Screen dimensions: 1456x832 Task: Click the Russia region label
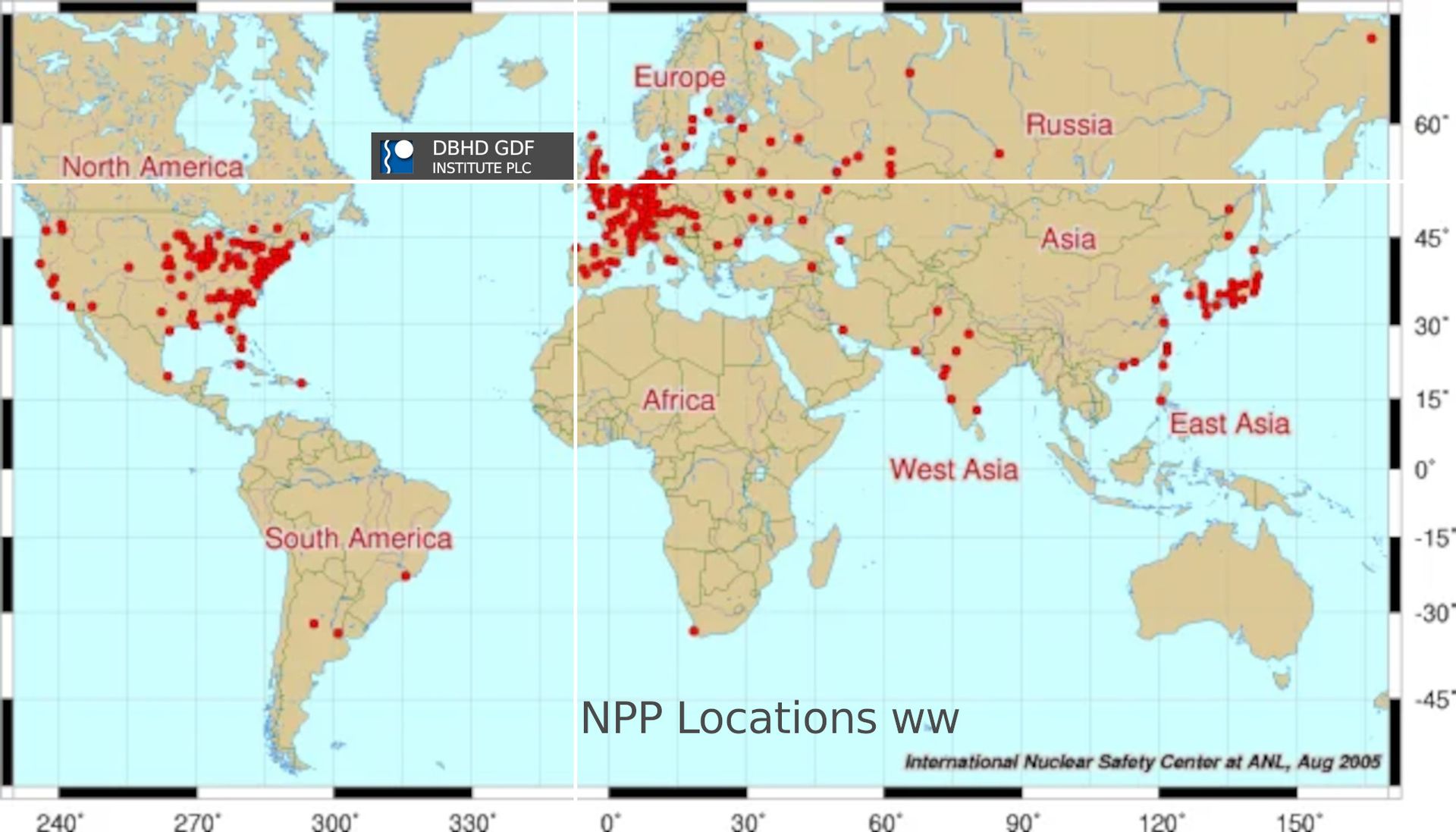tap(1068, 125)
